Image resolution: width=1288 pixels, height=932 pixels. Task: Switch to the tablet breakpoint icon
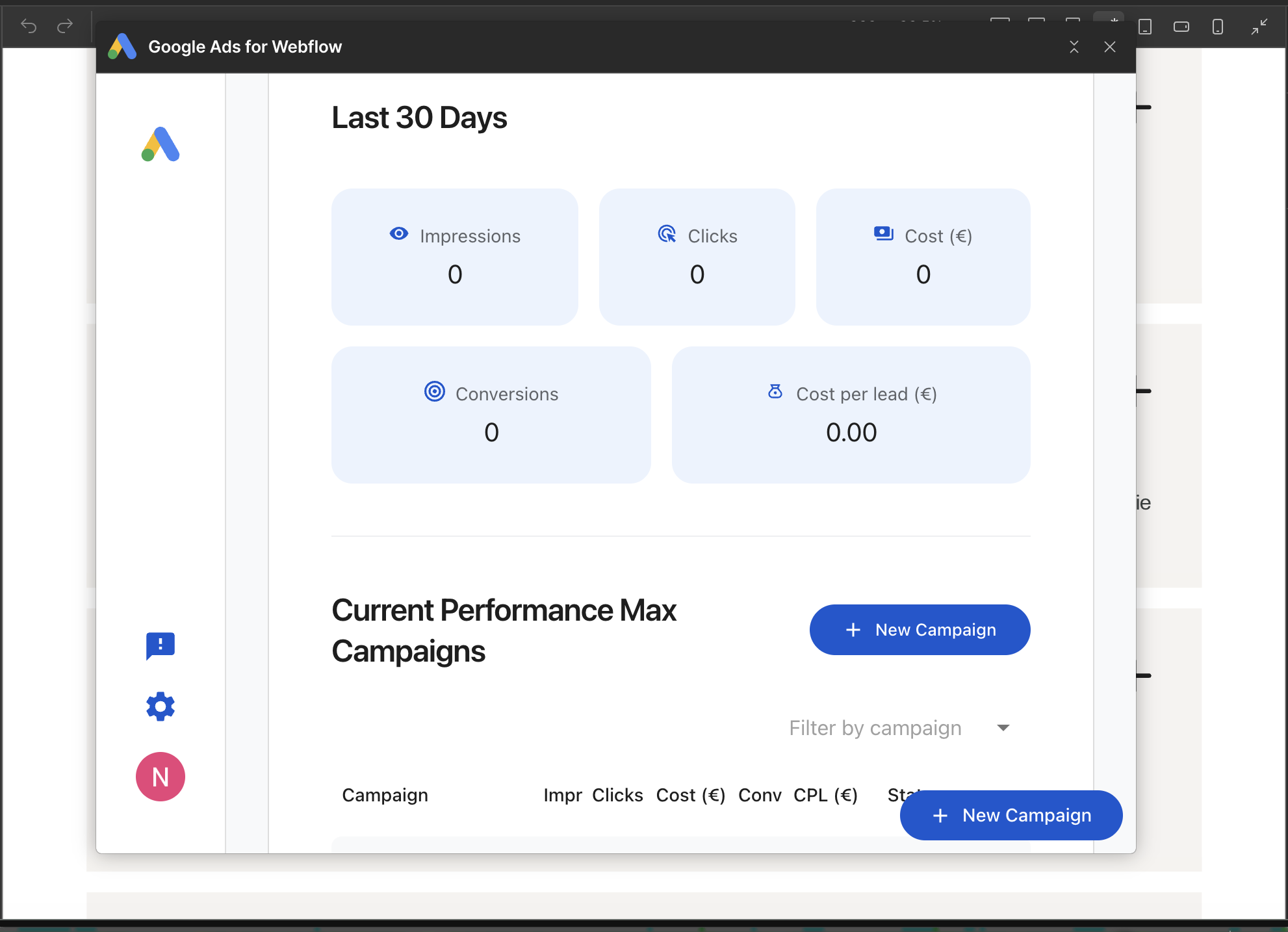coord(1145,27)
